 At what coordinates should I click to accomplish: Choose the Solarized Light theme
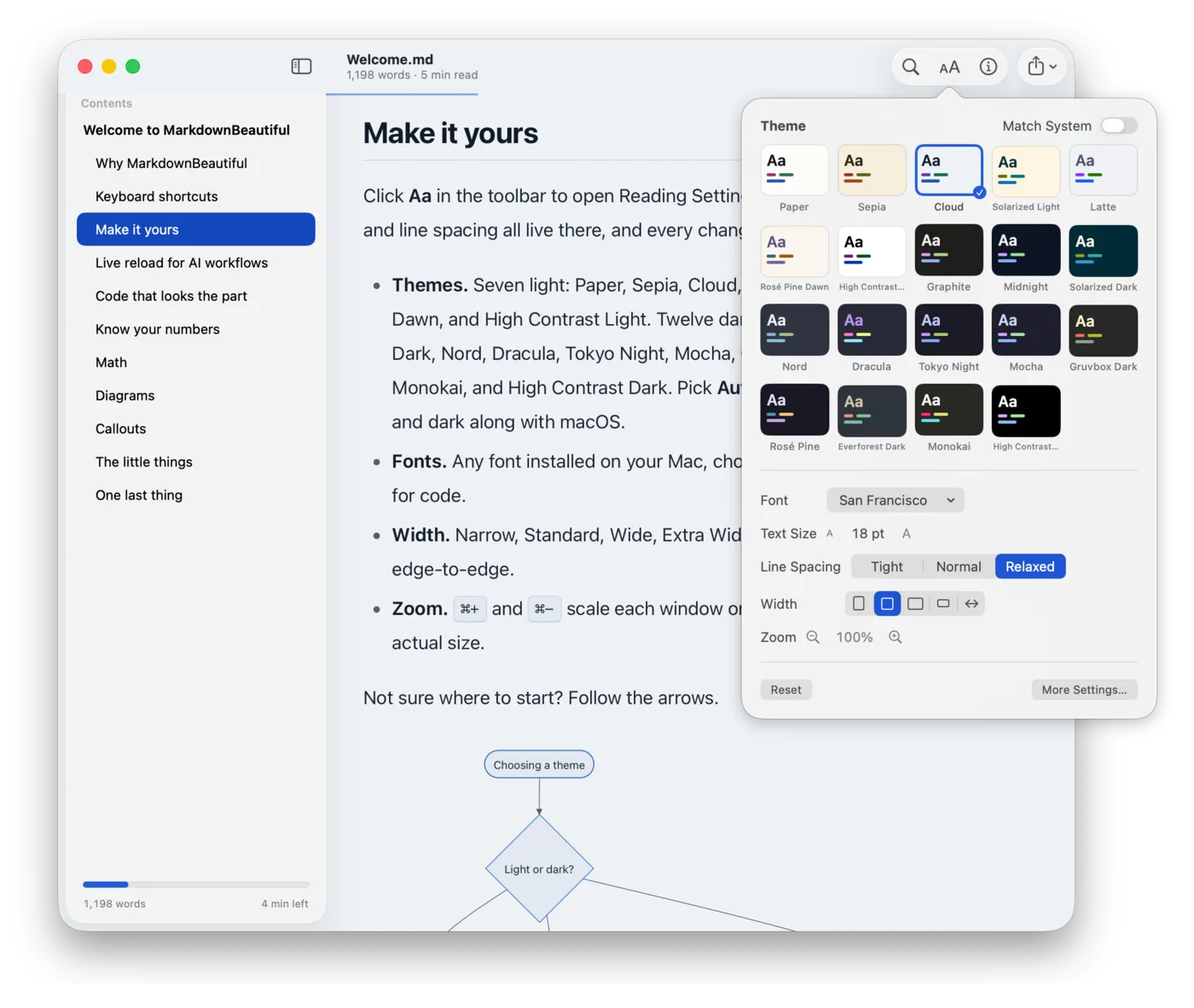[1026, 170]
